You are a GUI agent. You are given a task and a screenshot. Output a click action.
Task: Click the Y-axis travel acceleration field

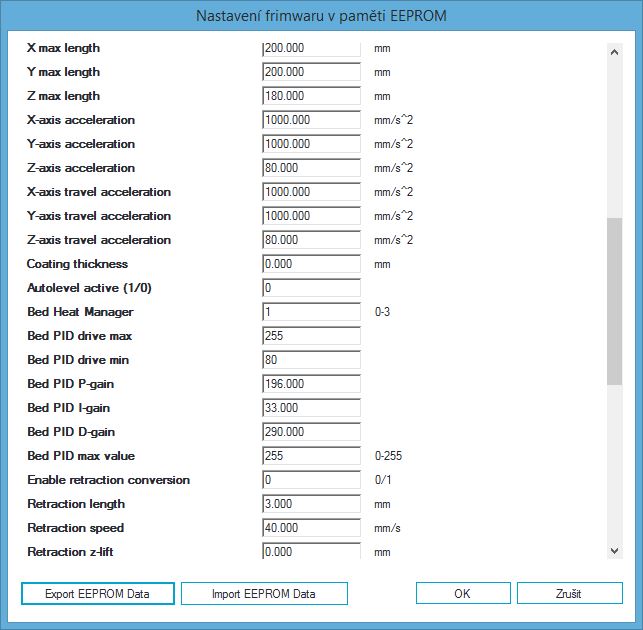click(x=311, y=216)
